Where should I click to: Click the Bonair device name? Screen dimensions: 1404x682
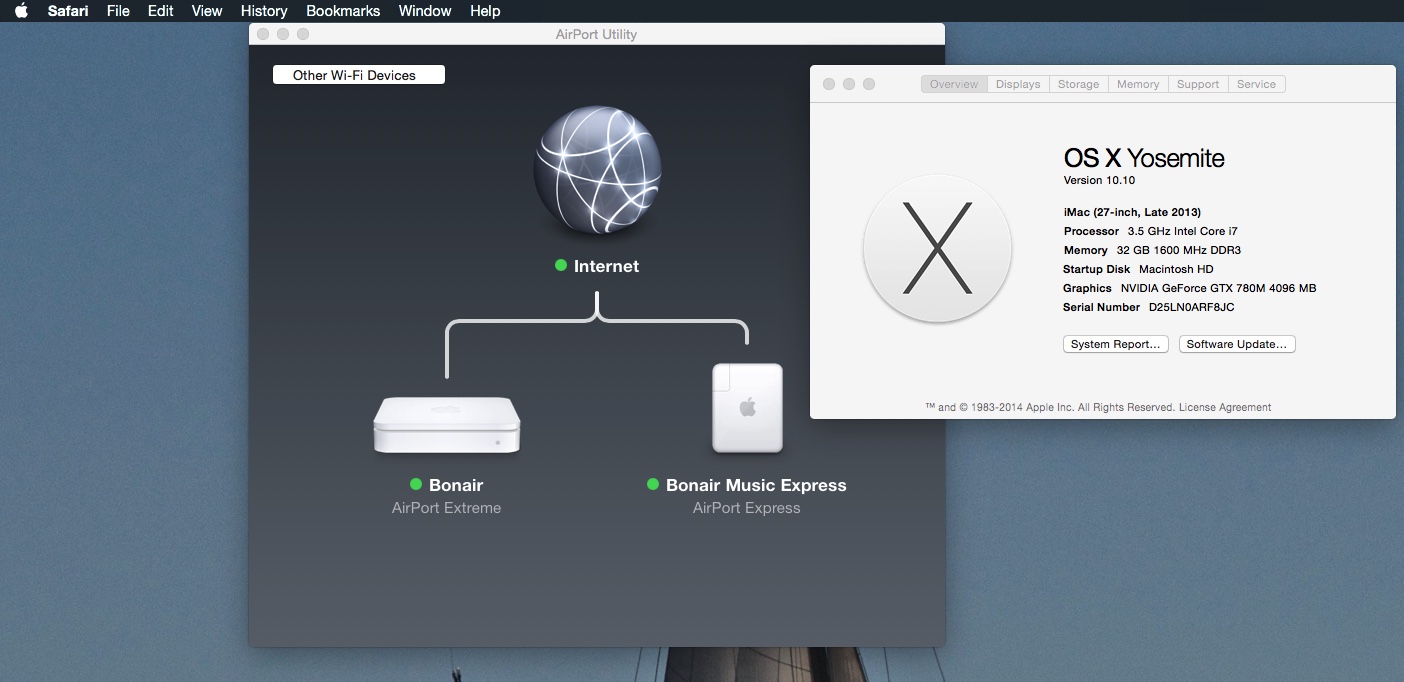point(456,485)
